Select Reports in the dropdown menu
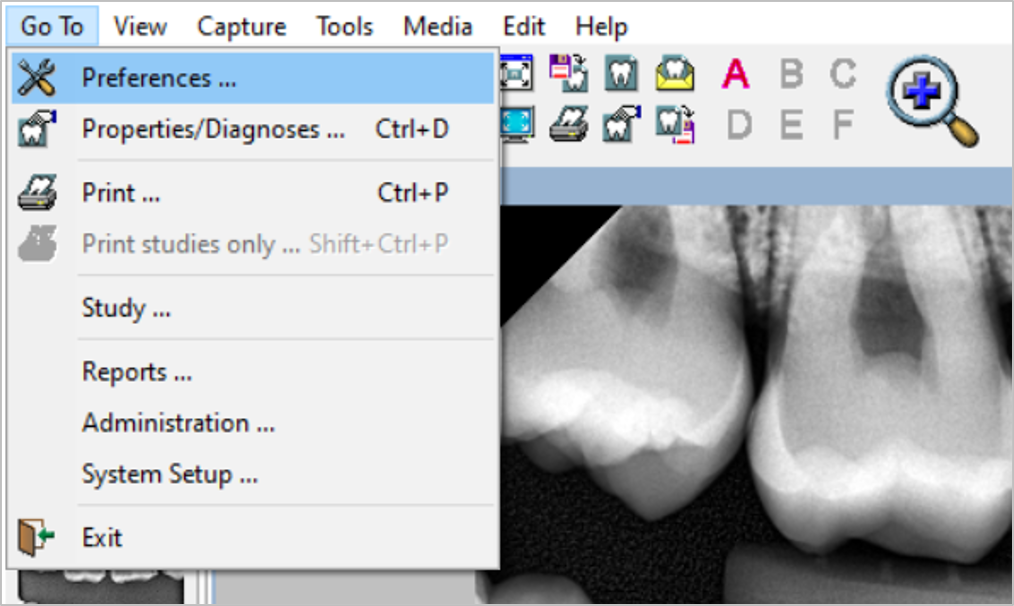This screenshot has height=606, width=1014. click(x=137, y=372)
